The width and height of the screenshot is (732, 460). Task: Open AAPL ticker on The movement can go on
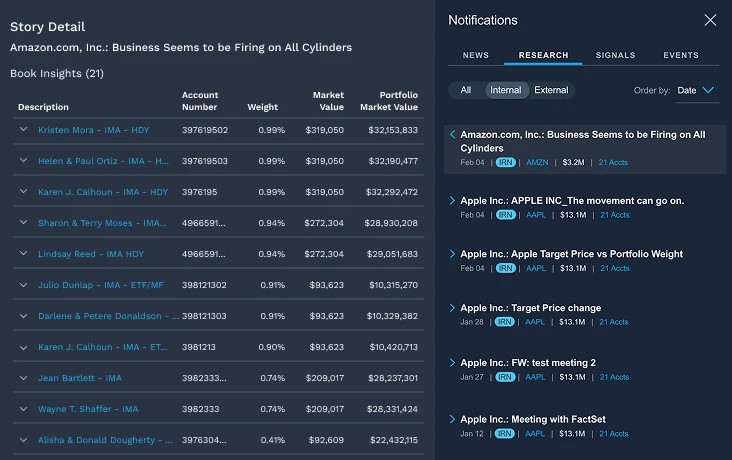click(x=536, y=215)
